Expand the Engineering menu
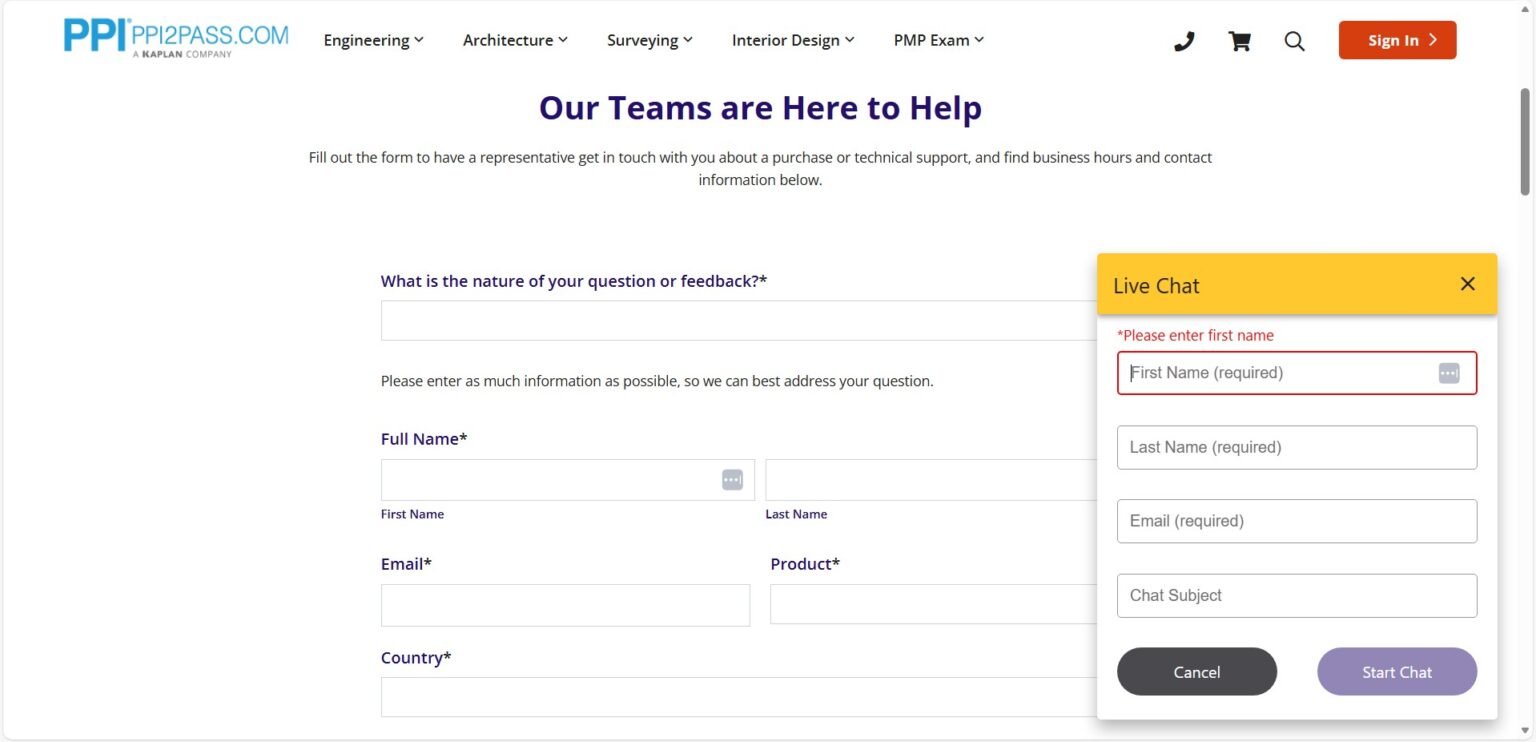The image size is (1536, 742). click(x=373, y=40)
